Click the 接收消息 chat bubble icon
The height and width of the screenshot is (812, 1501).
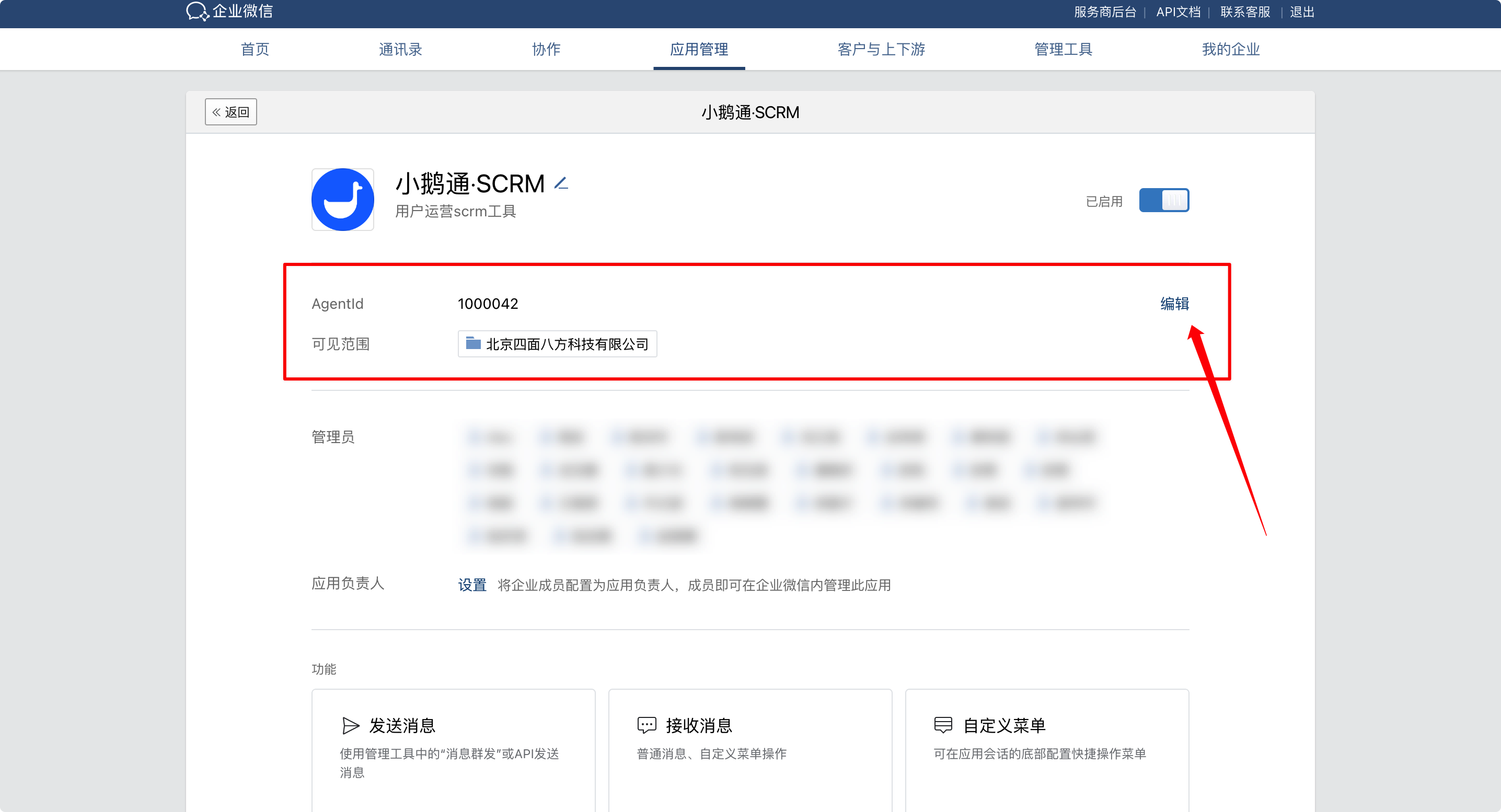pos(647,725)
